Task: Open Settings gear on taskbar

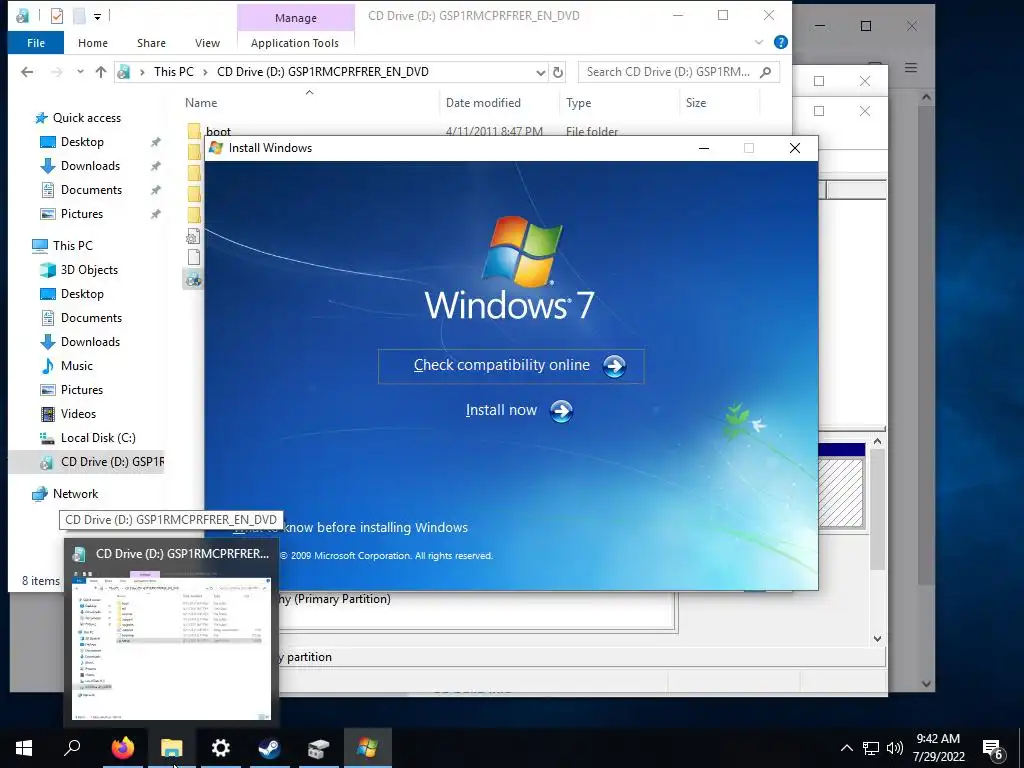Action: click(221, 748)
